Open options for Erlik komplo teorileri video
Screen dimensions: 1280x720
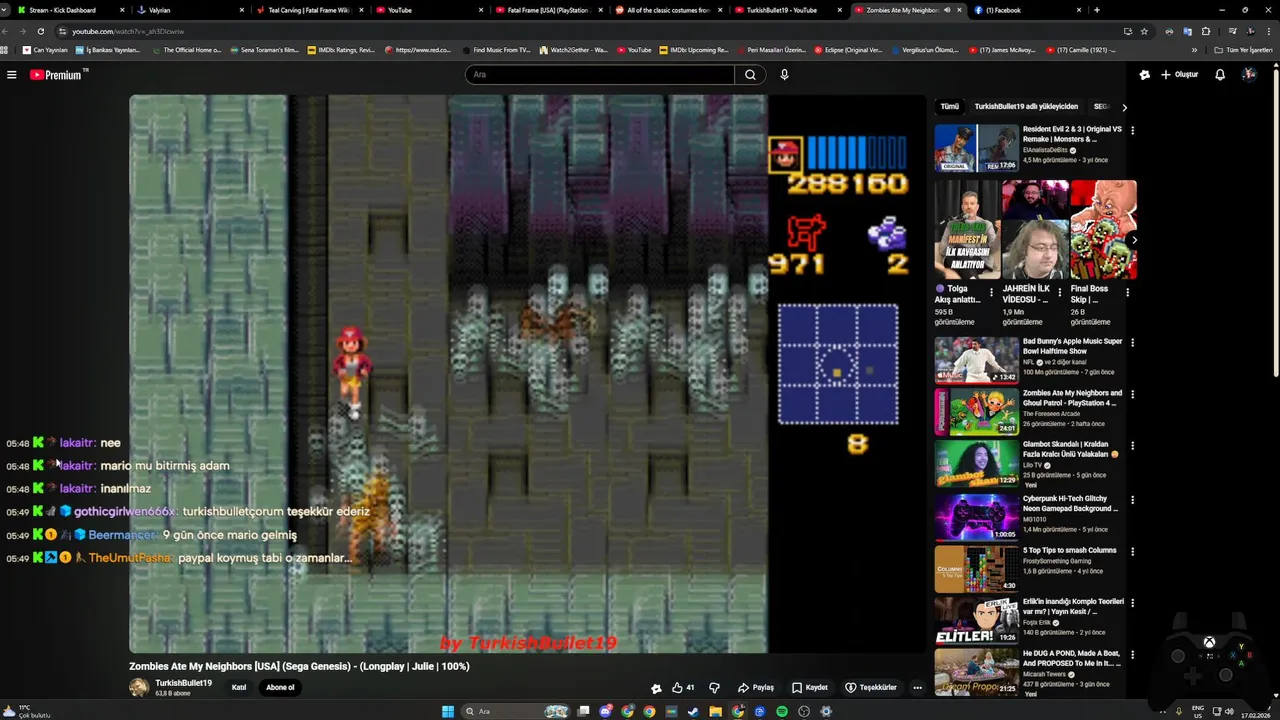coord(1132,604)
